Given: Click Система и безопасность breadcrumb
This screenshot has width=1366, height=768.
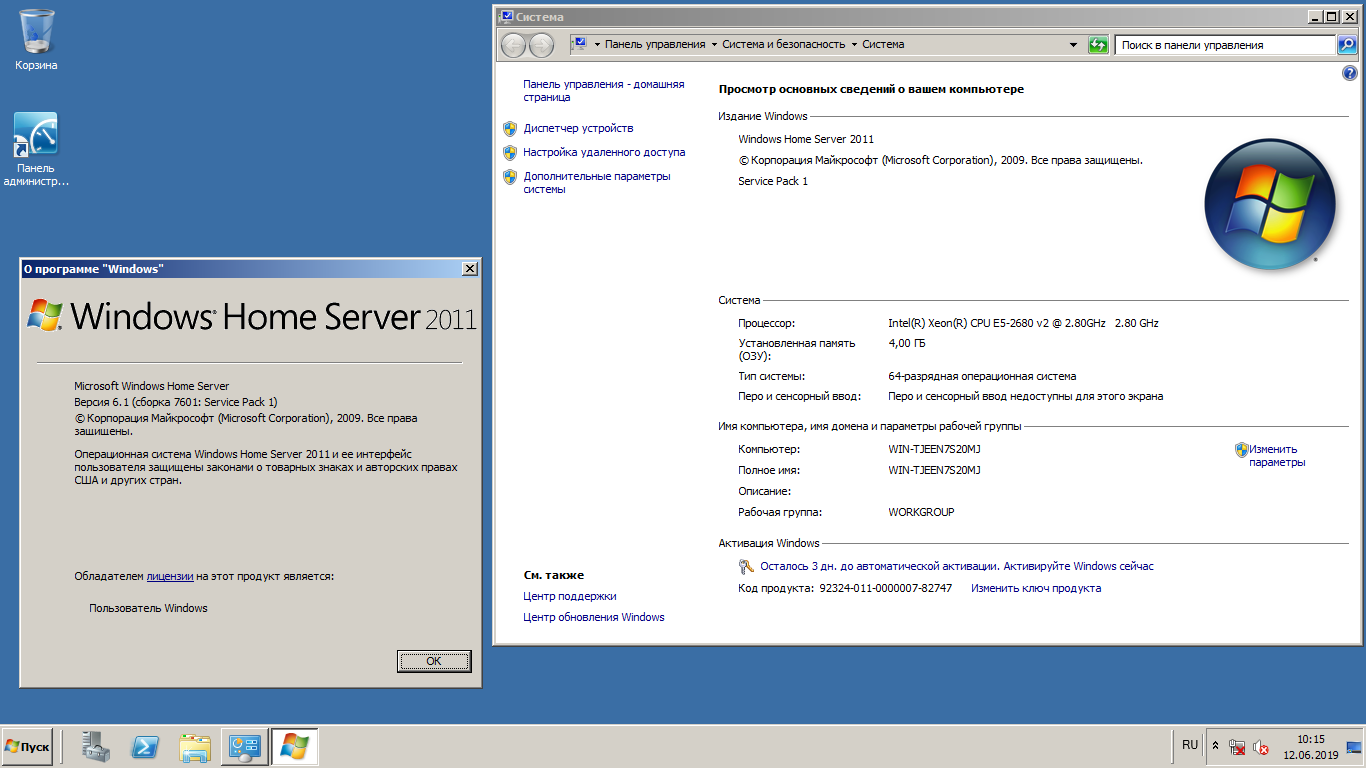Looking at the screenshot, I should pyautogui.click(x=784, y=44).
